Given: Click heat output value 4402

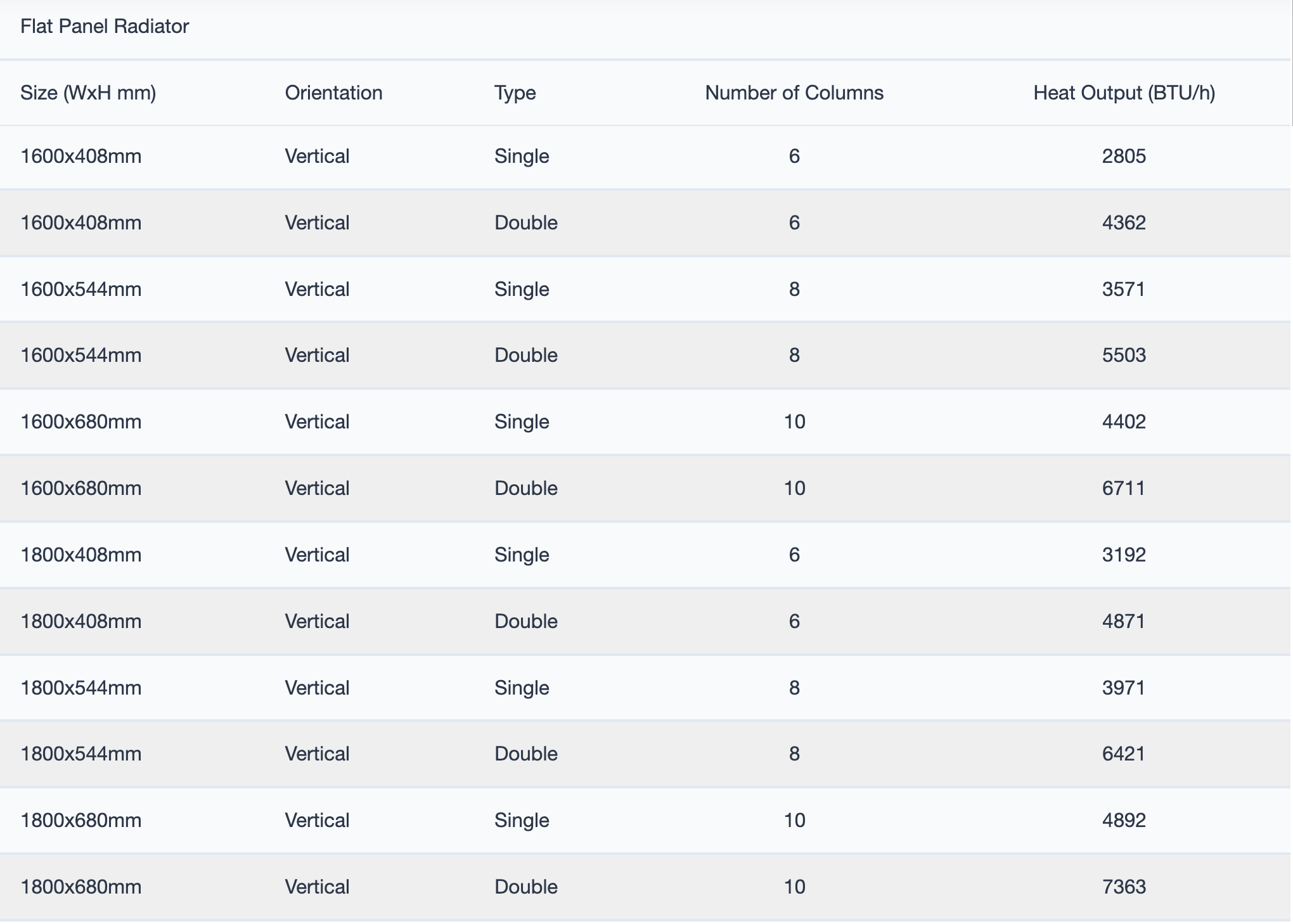Looking at the screenshot, I should coord(1124,421).
